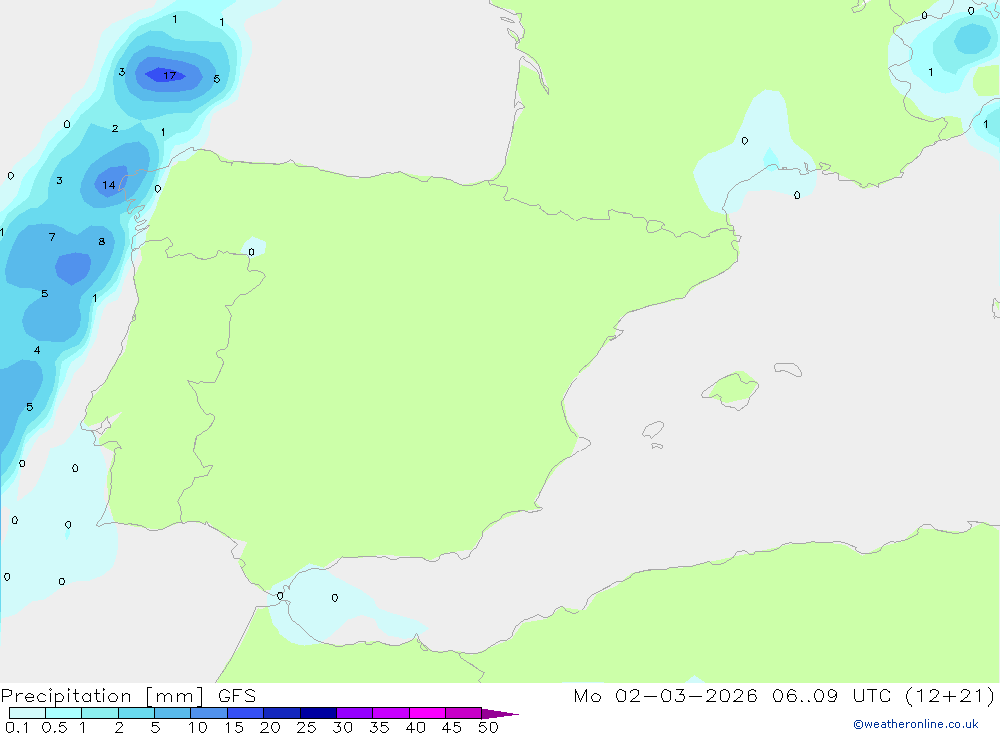Click the 45–50 mm legend color swatch
This screenshot has height=733, width=1000.
(x=463, y=713)
